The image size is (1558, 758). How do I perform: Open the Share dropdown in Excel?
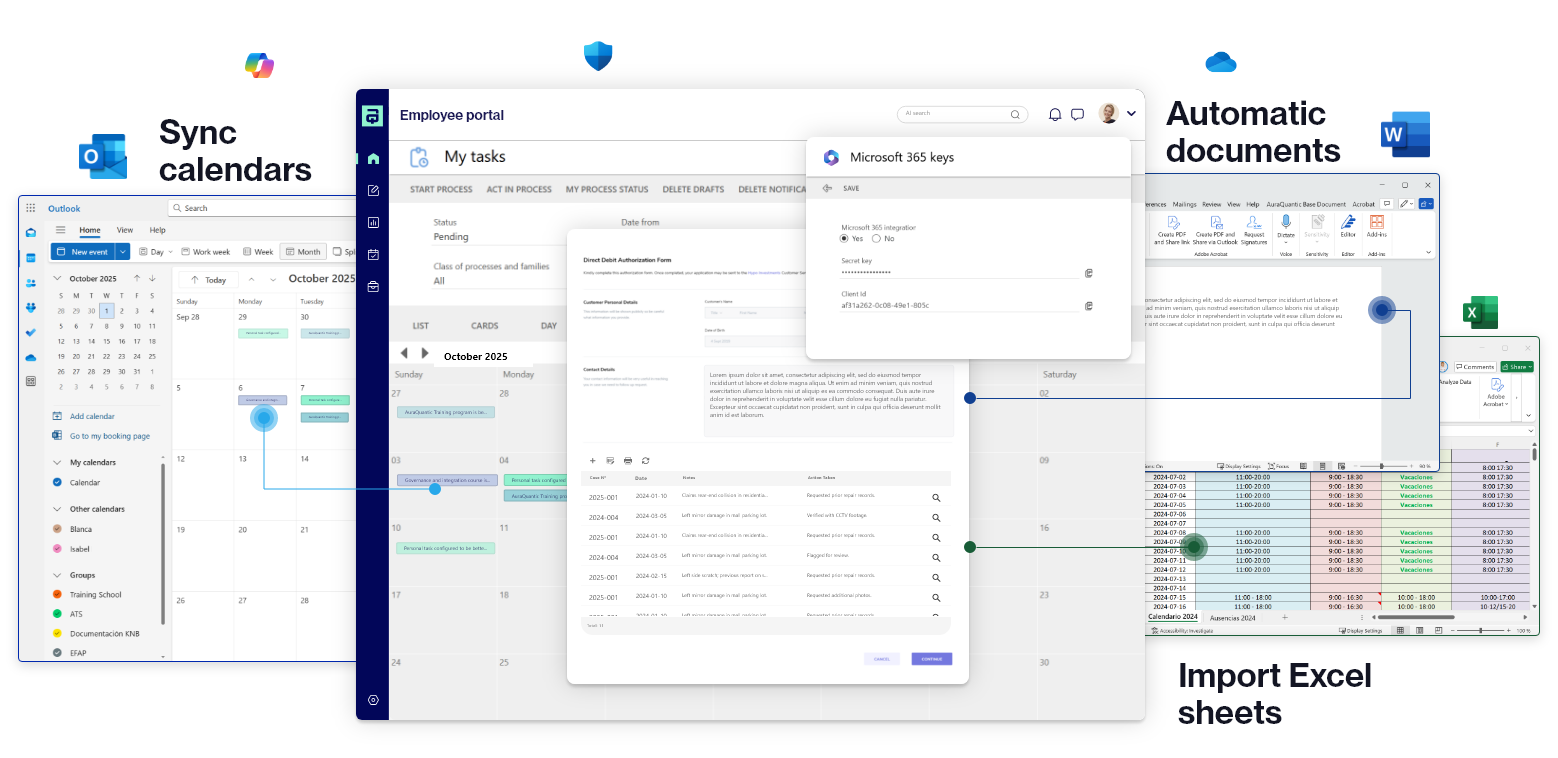[1531, 366]
